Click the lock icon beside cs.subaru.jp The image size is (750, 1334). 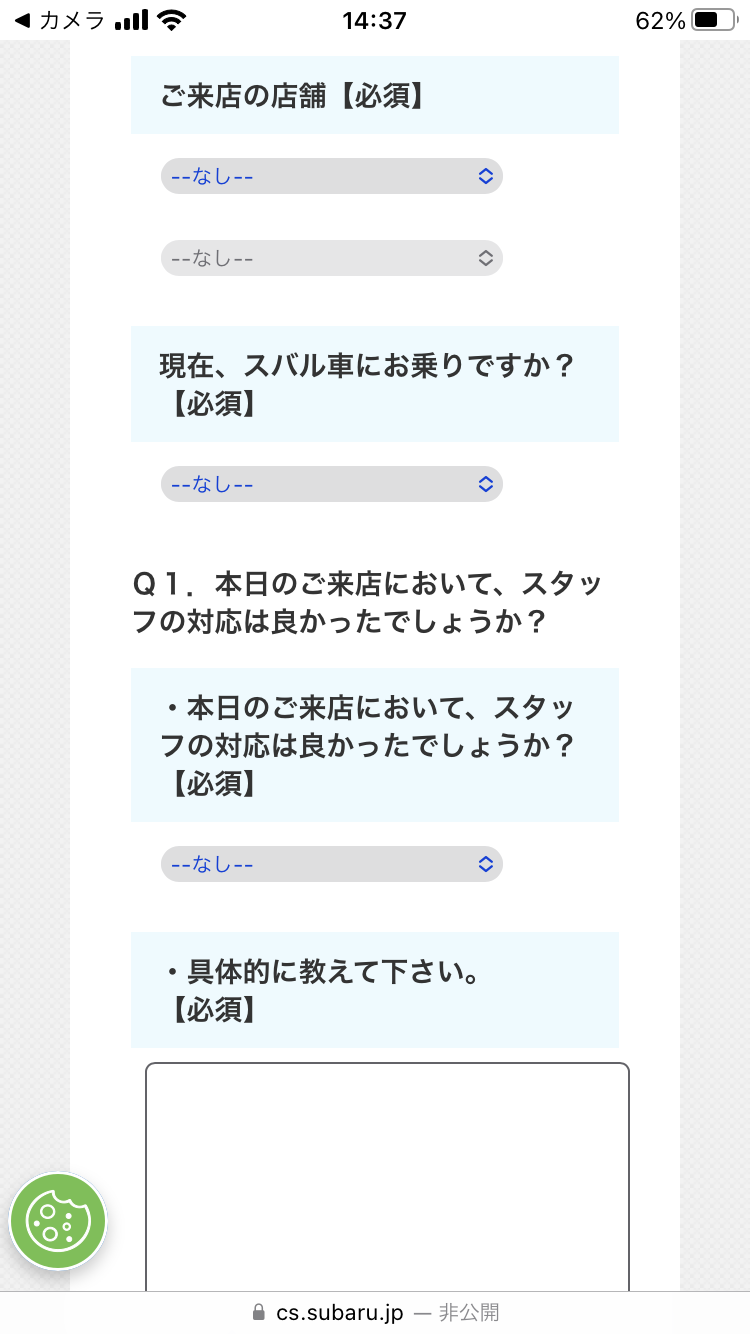pos(259,1312)
